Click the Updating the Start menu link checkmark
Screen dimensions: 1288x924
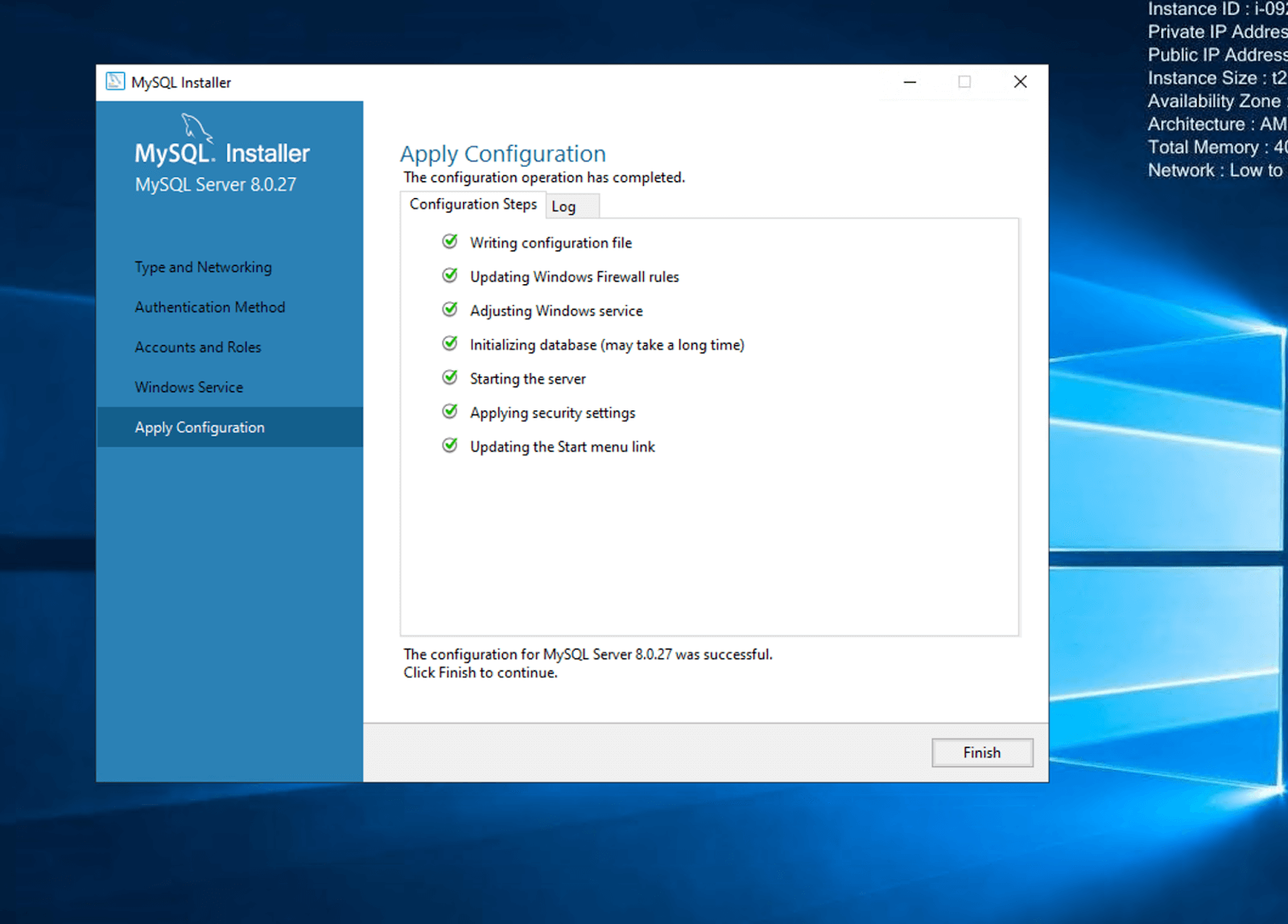[450, 445]
